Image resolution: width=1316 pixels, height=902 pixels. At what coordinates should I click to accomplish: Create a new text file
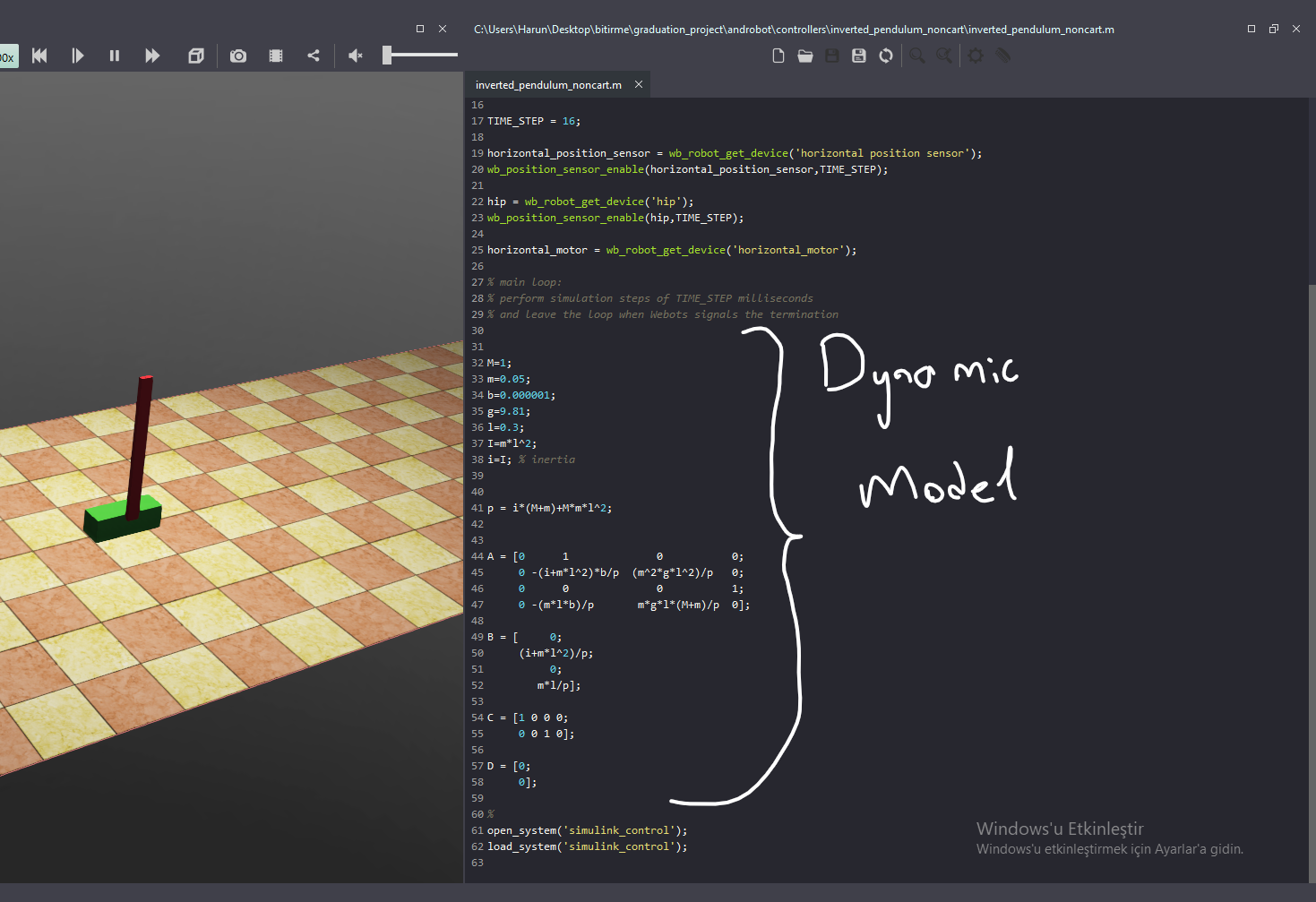point(778,56)
